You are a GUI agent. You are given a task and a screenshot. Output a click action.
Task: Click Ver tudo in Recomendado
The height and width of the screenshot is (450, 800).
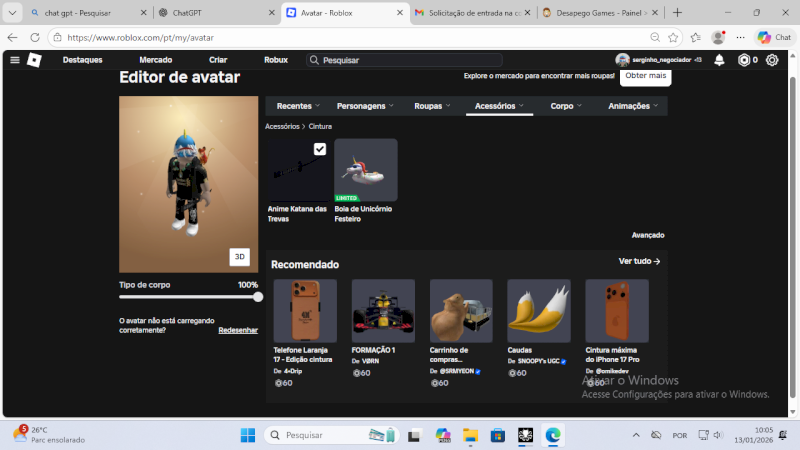click(639, 261)
